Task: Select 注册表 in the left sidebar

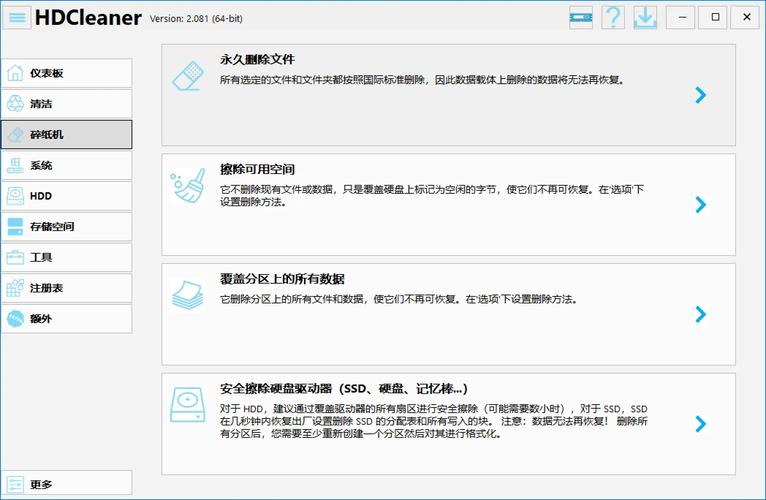Action: coord(66,288)
